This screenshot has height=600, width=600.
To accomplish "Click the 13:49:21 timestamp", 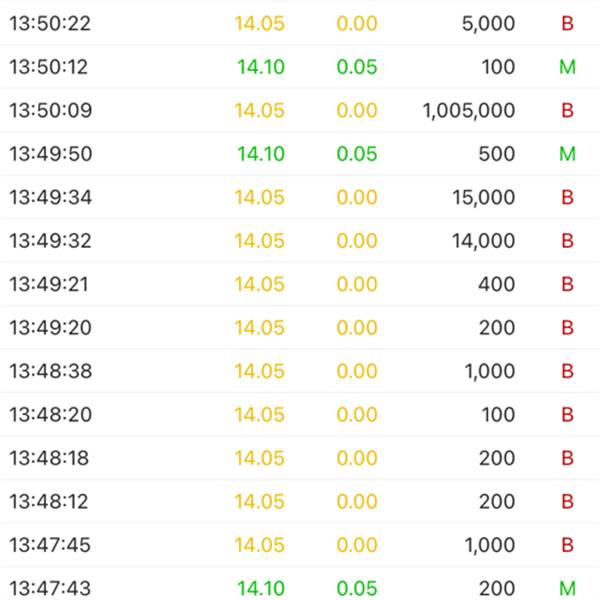I will point(49,284).
